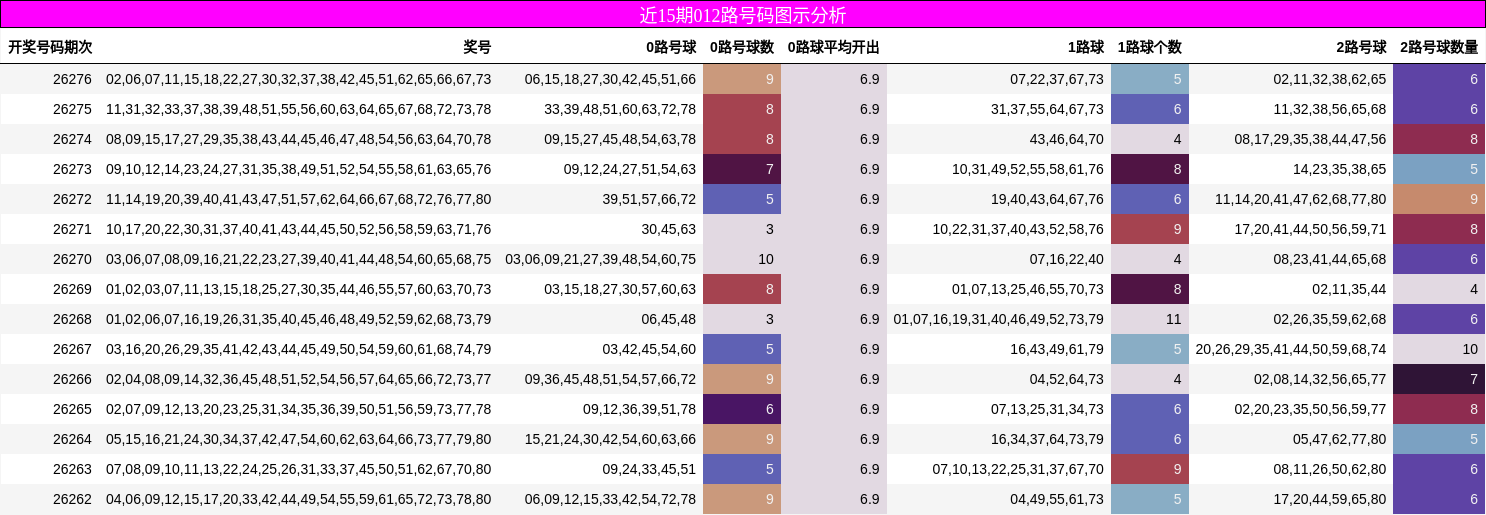Click the title 近15期012路号码图示分析
The image size is (1486, 515).
(743, 15)
